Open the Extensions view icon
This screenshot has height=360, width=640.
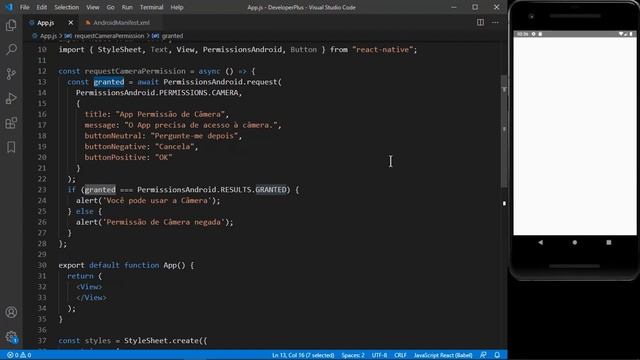[11, 123]
